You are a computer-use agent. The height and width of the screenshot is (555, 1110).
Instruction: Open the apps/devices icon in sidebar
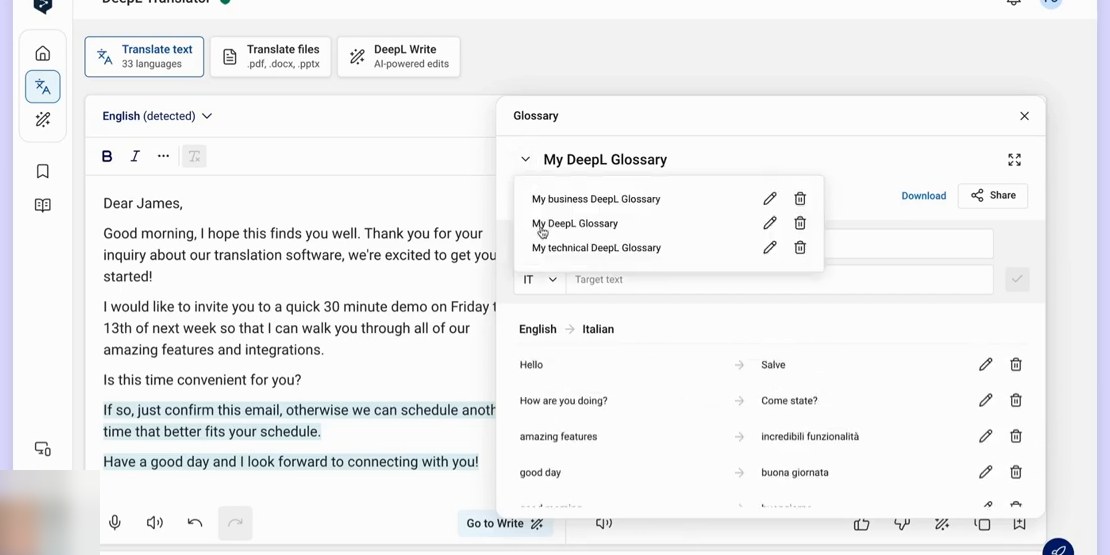(x=42, y=449)
